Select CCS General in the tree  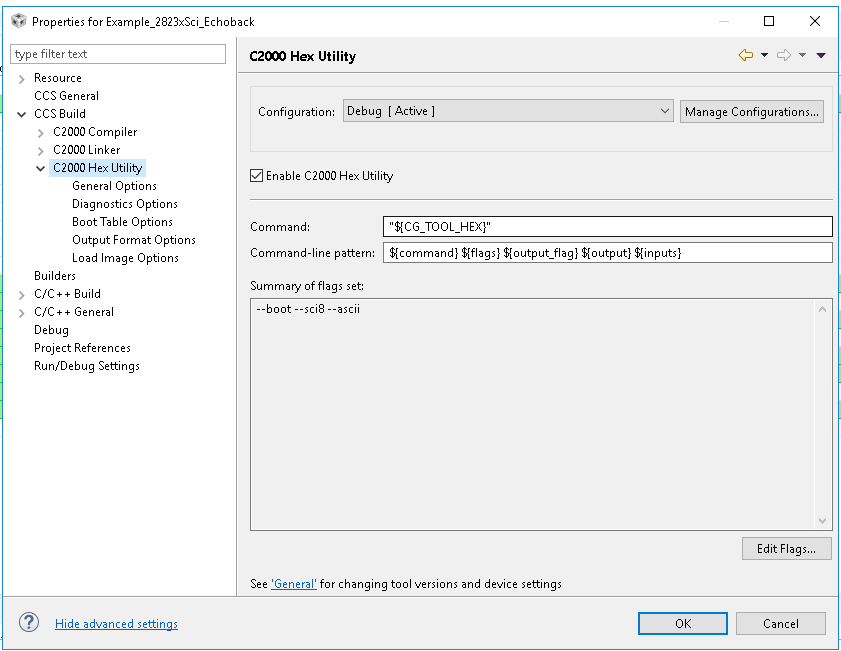(67, 95)
